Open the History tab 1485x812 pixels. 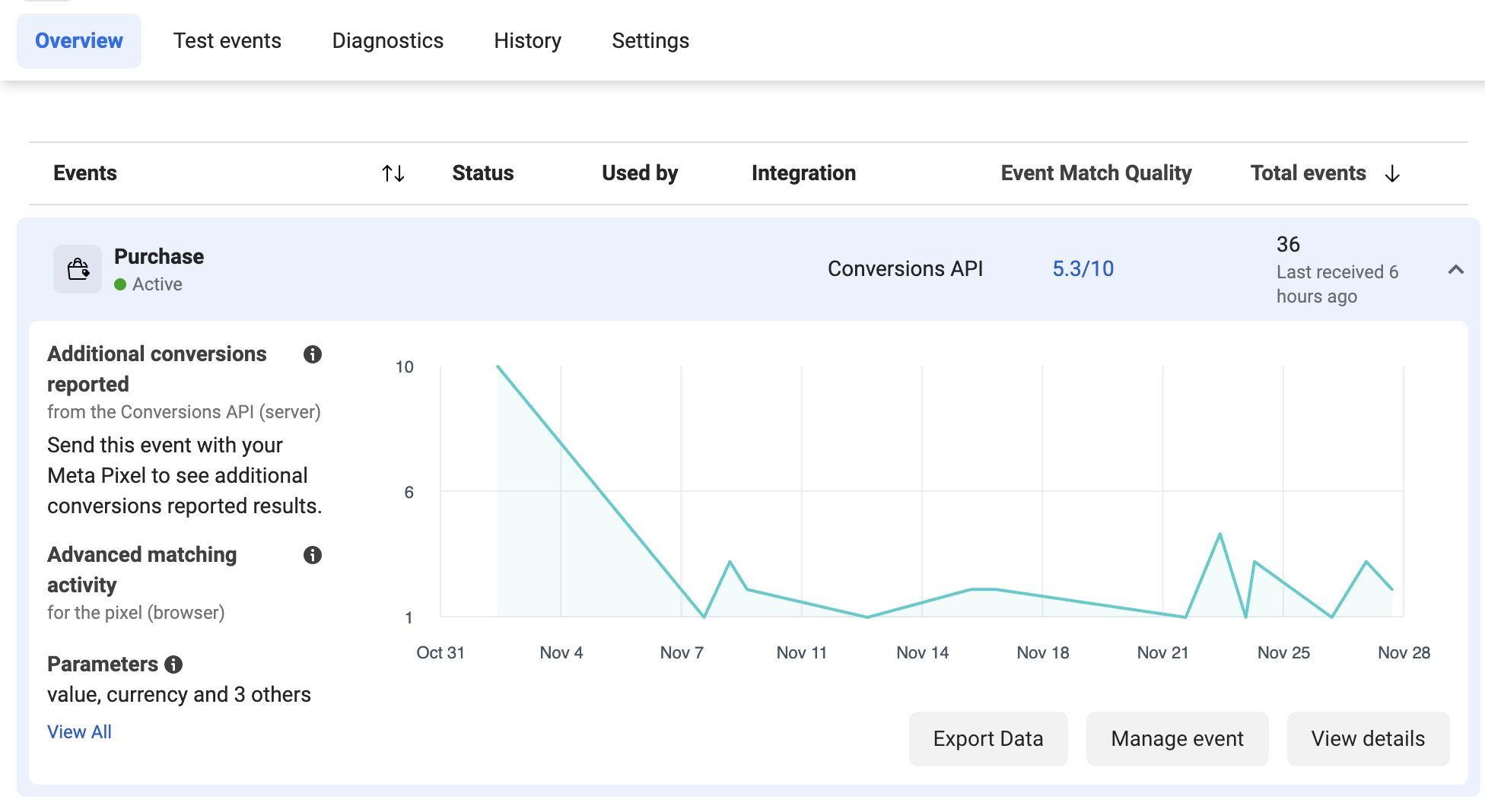(x=527, y=41)
